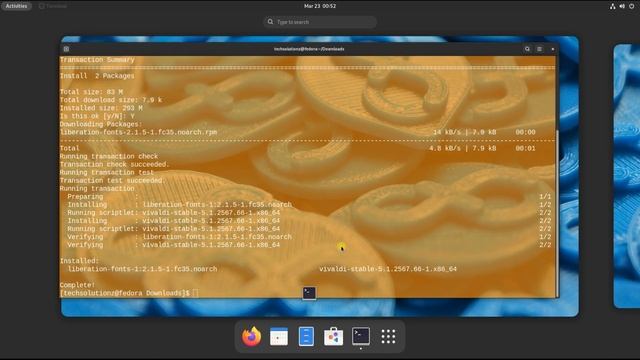Viewport: 640px width, 360px height.
Task: Click the 'Transaction Summary' text
Action: tap(97, 60)
